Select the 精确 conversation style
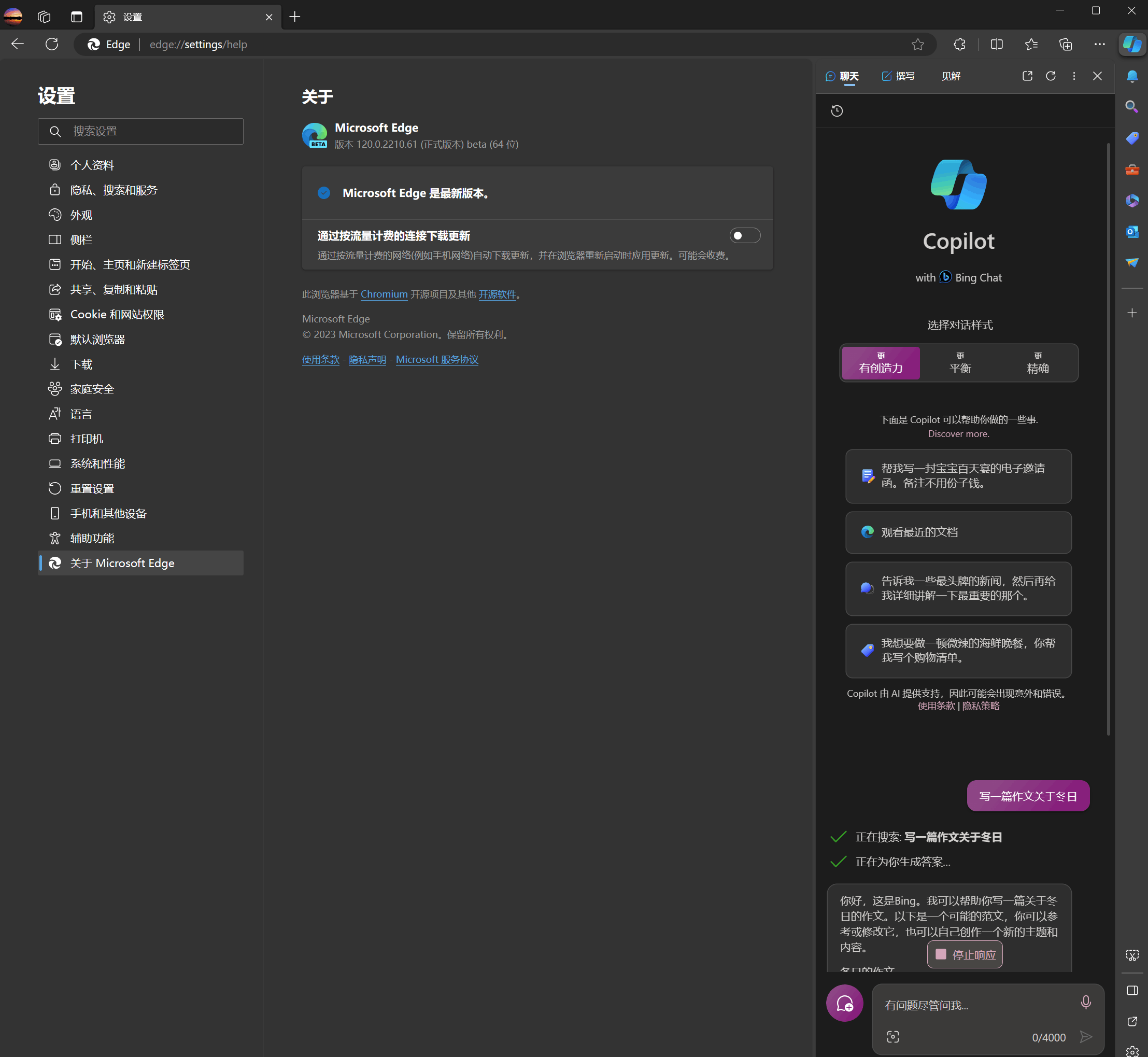 [1037, 363]
